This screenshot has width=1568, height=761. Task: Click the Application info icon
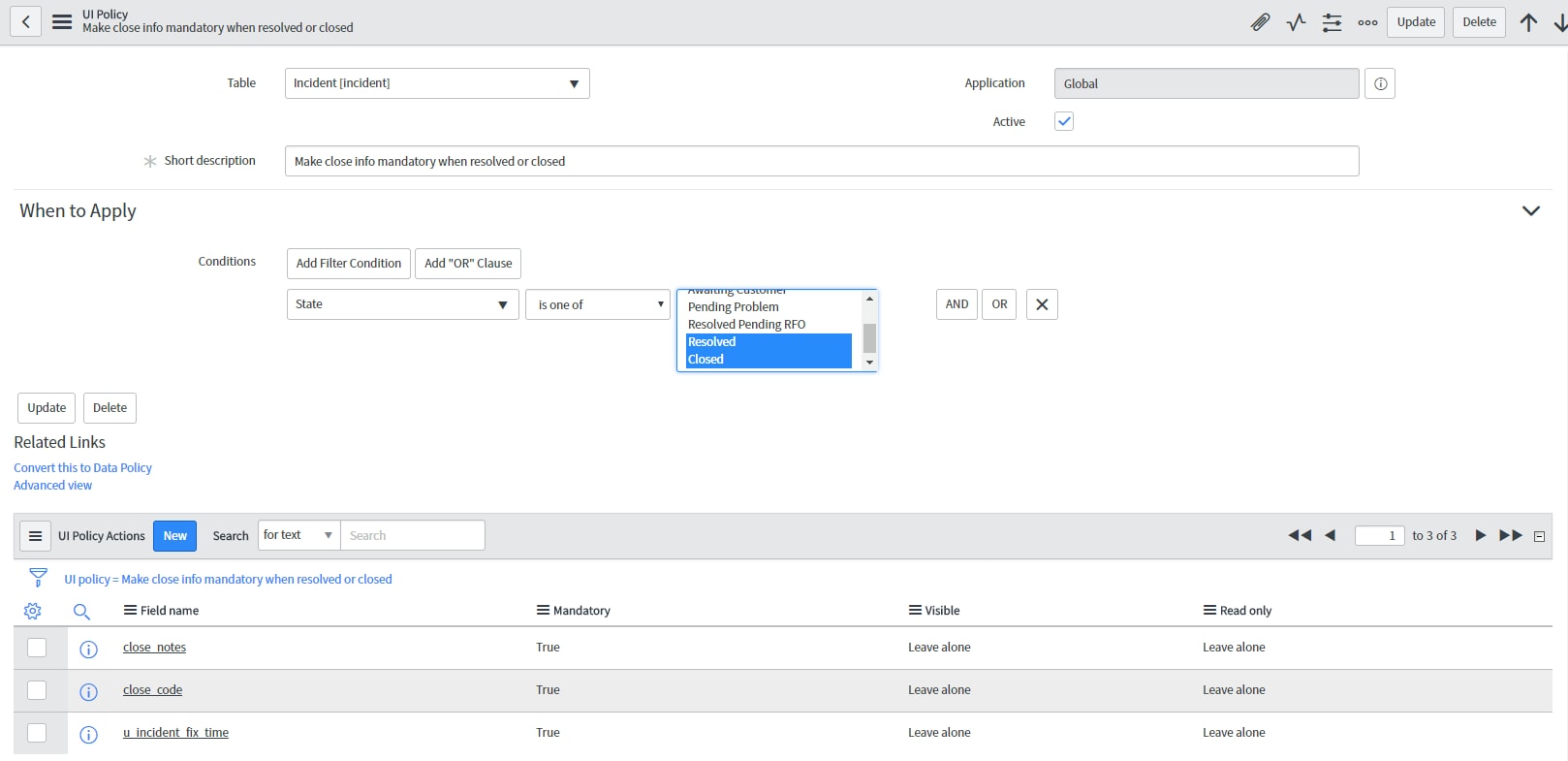coord(1380,83)
